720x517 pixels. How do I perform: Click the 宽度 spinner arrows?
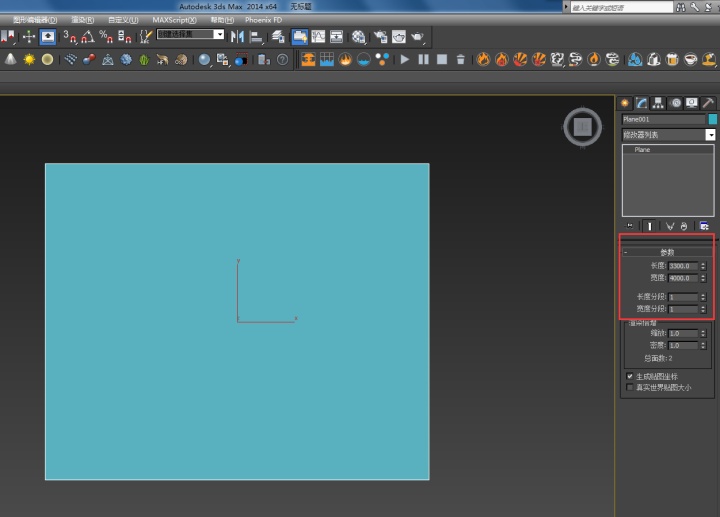[x=703, y=278]
